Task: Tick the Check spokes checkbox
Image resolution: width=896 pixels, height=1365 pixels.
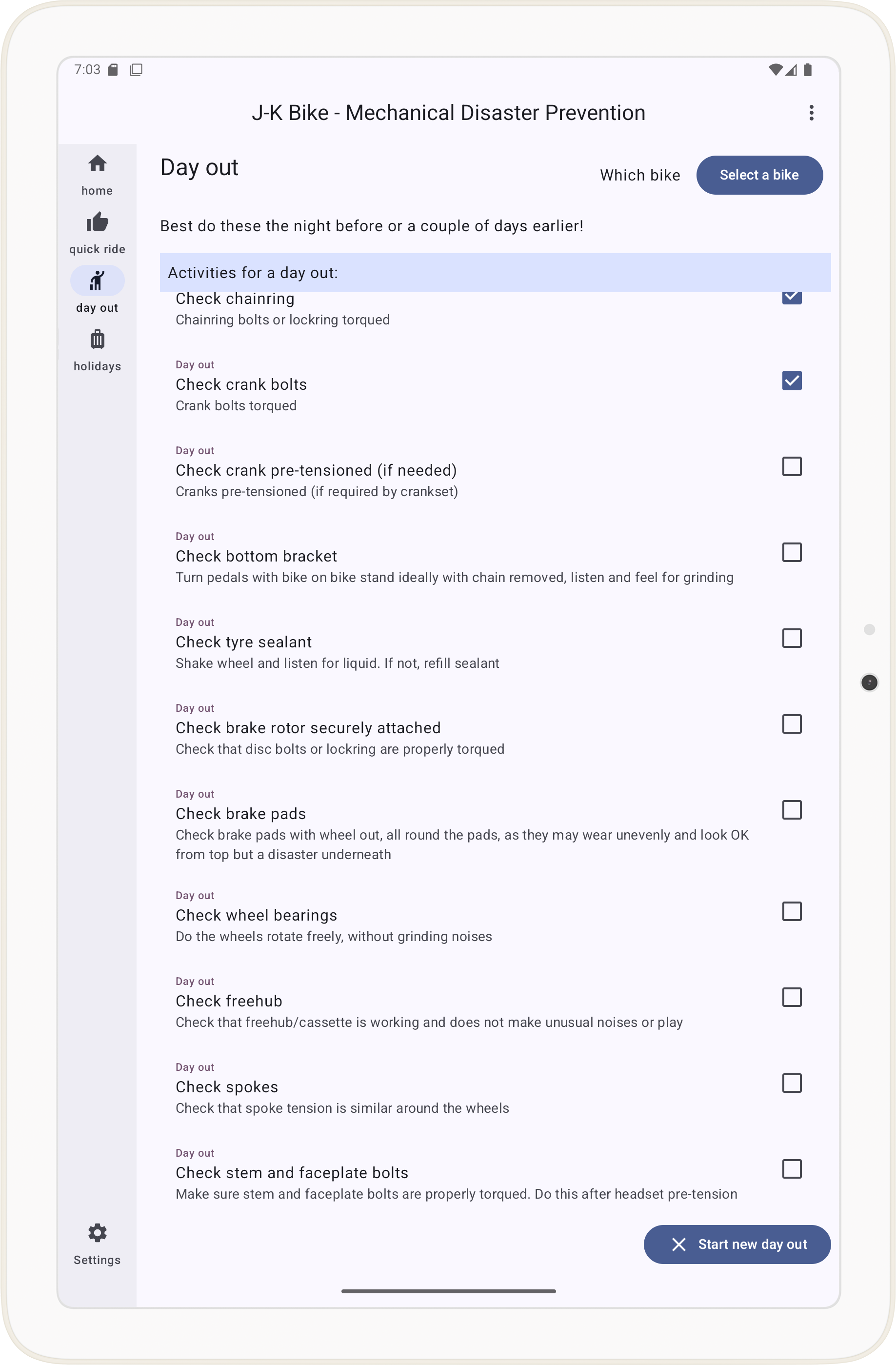Action: [x=792, y=1083]
